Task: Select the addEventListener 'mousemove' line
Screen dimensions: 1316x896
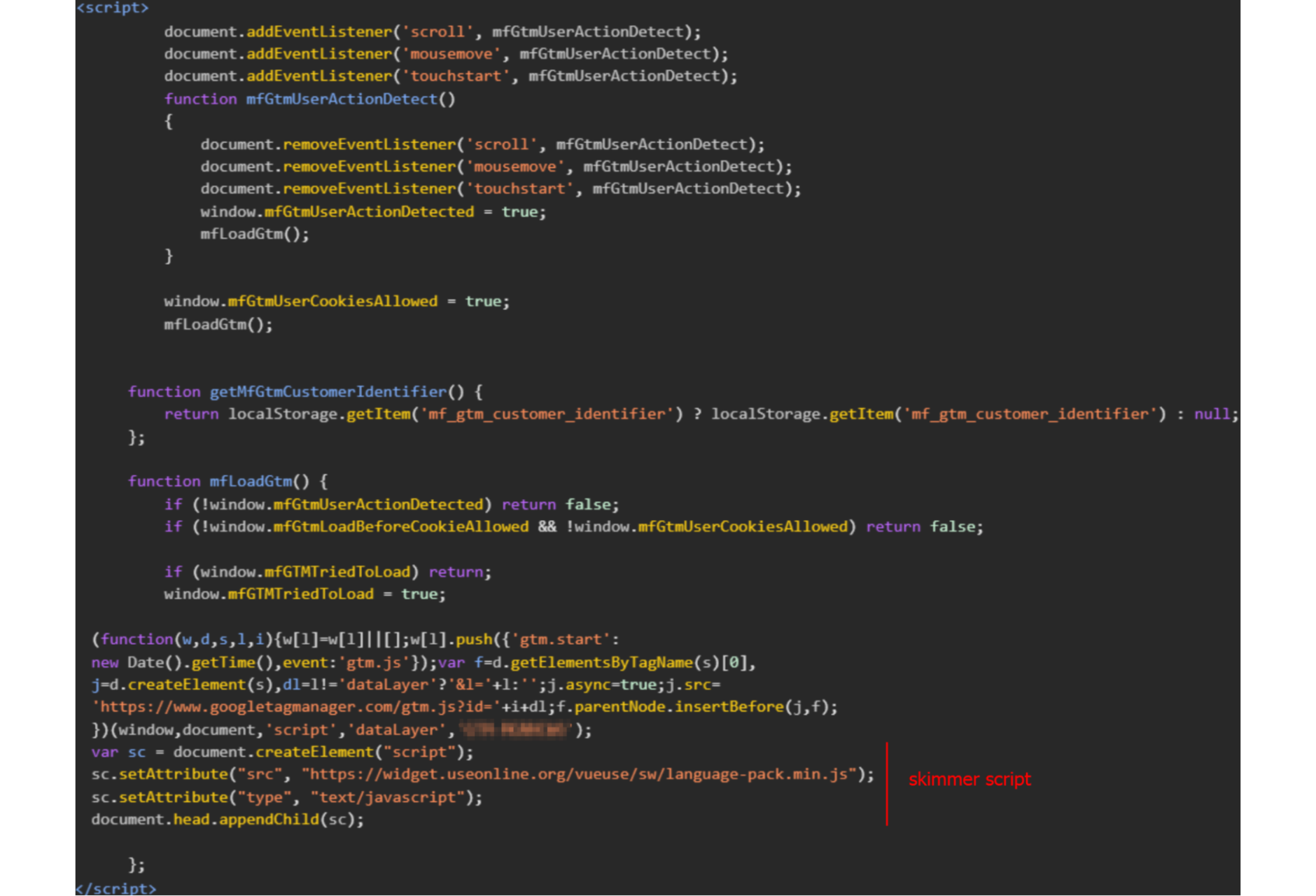Action: (x=446, y=54)
